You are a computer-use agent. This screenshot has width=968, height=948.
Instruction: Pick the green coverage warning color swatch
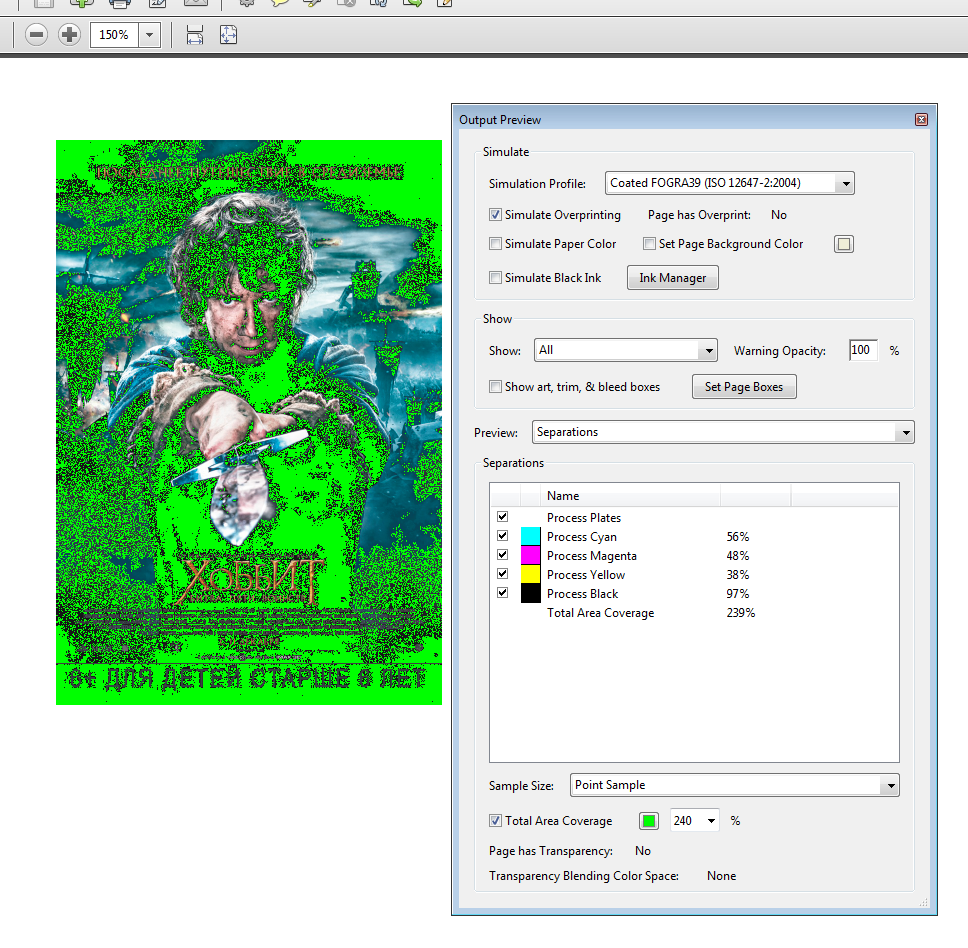pos(649,821)
